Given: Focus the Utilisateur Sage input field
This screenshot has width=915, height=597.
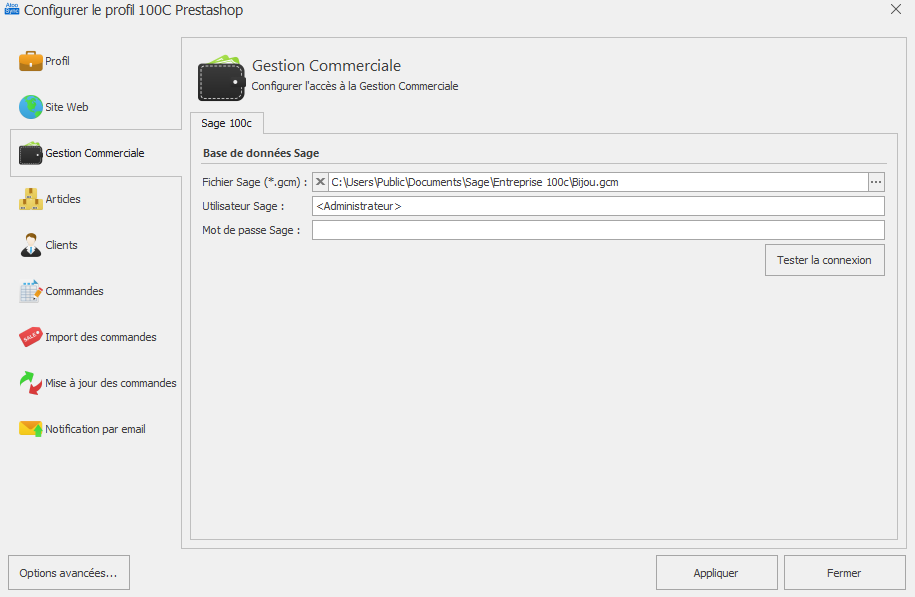Looking at the screenshot, I should 598,206.
